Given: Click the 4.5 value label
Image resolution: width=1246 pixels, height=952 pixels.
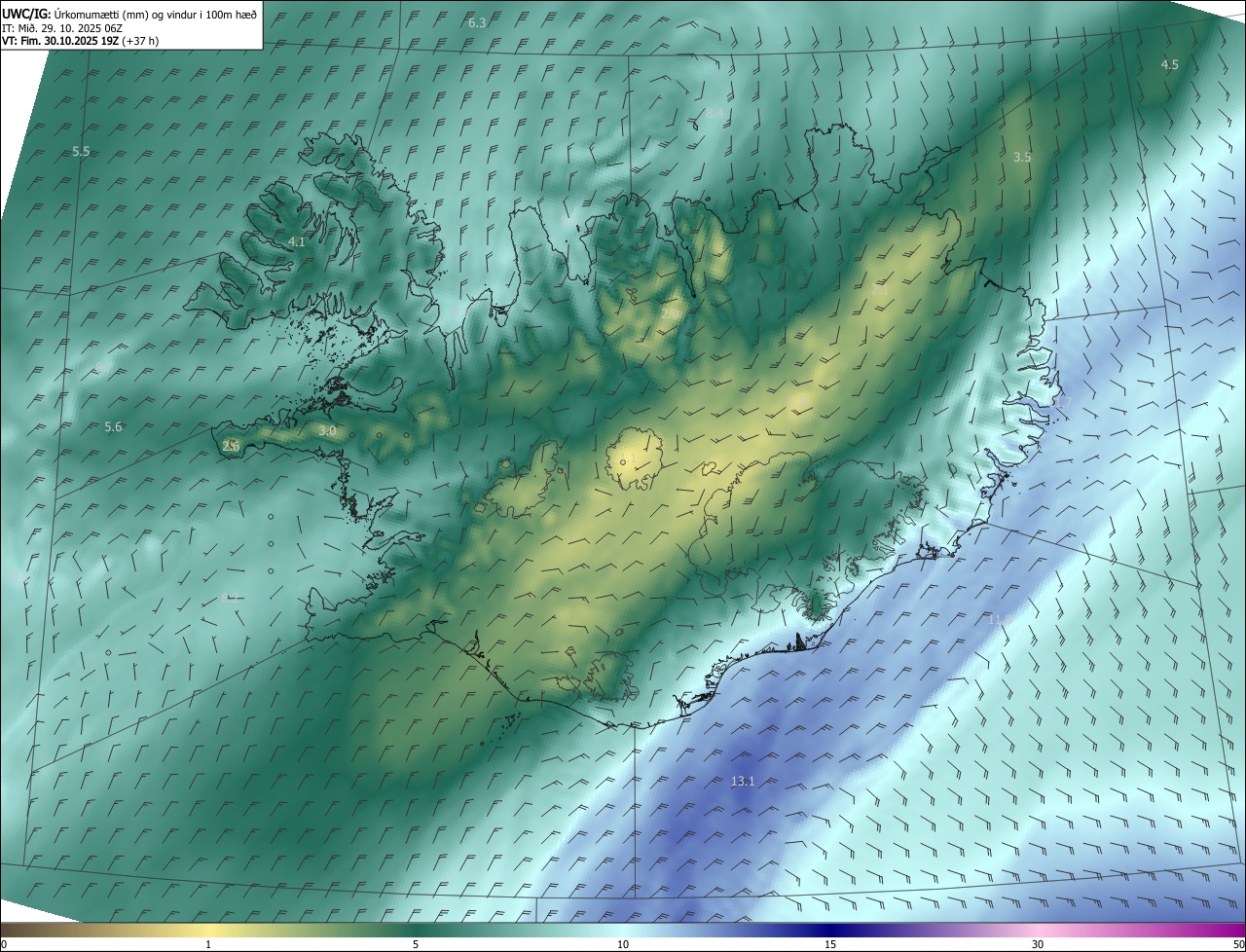Looking at the screenshot, I should [1170, 65].
